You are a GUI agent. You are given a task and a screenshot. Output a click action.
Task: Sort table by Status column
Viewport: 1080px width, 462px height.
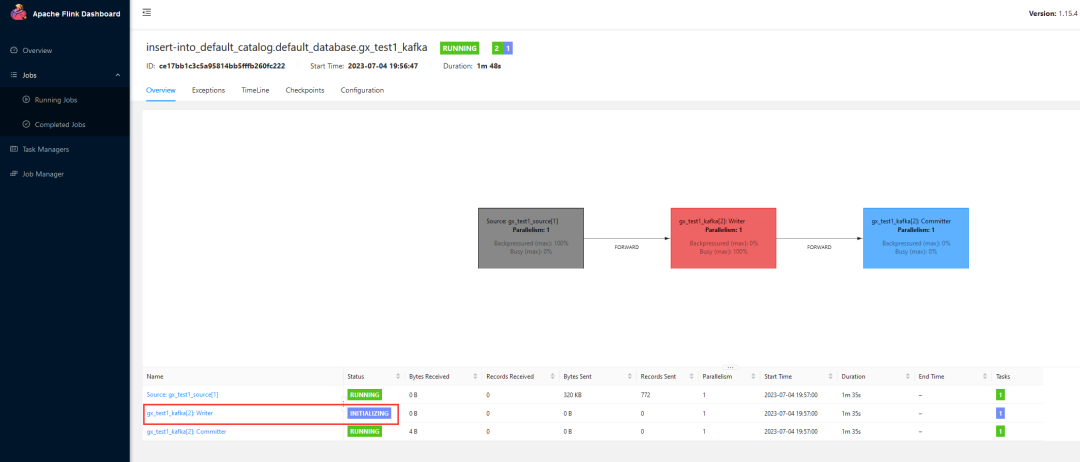point(399,377)
